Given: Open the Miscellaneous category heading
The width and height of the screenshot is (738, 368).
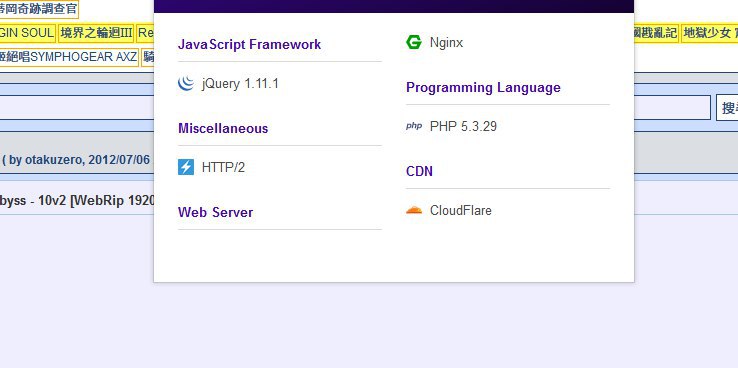Looking at the screenshot, I should [x=223, y=128].
